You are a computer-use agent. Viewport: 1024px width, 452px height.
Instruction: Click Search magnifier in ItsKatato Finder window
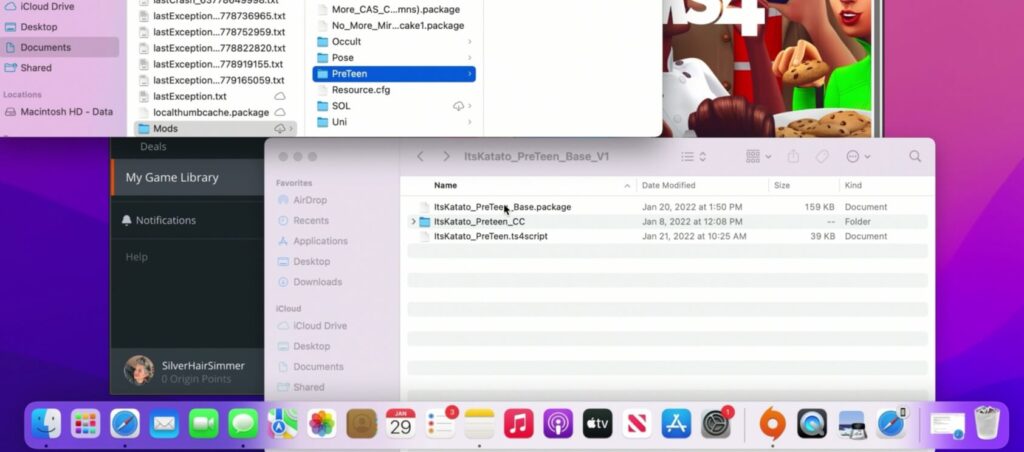click(x=915, y=157)
